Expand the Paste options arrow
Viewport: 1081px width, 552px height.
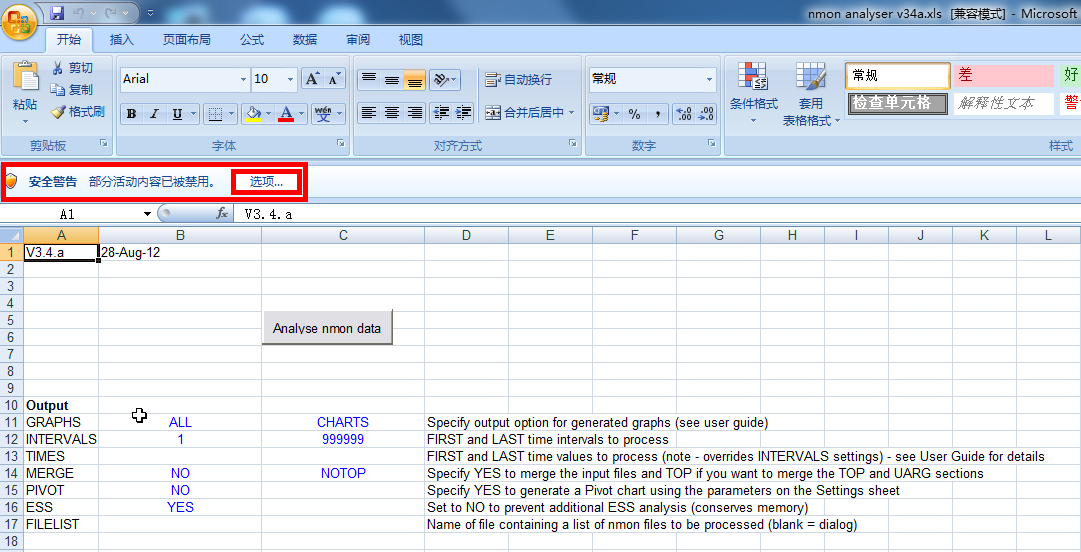(25, 121)
